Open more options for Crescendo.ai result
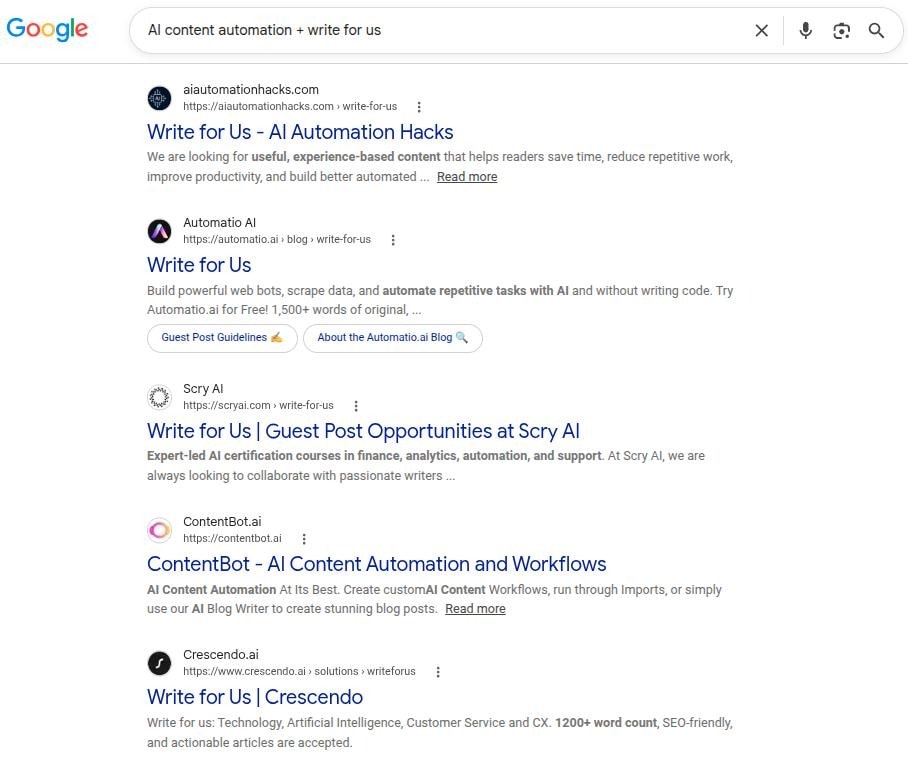Viewport: 908px width, 757px height. [x=438, y=672]
